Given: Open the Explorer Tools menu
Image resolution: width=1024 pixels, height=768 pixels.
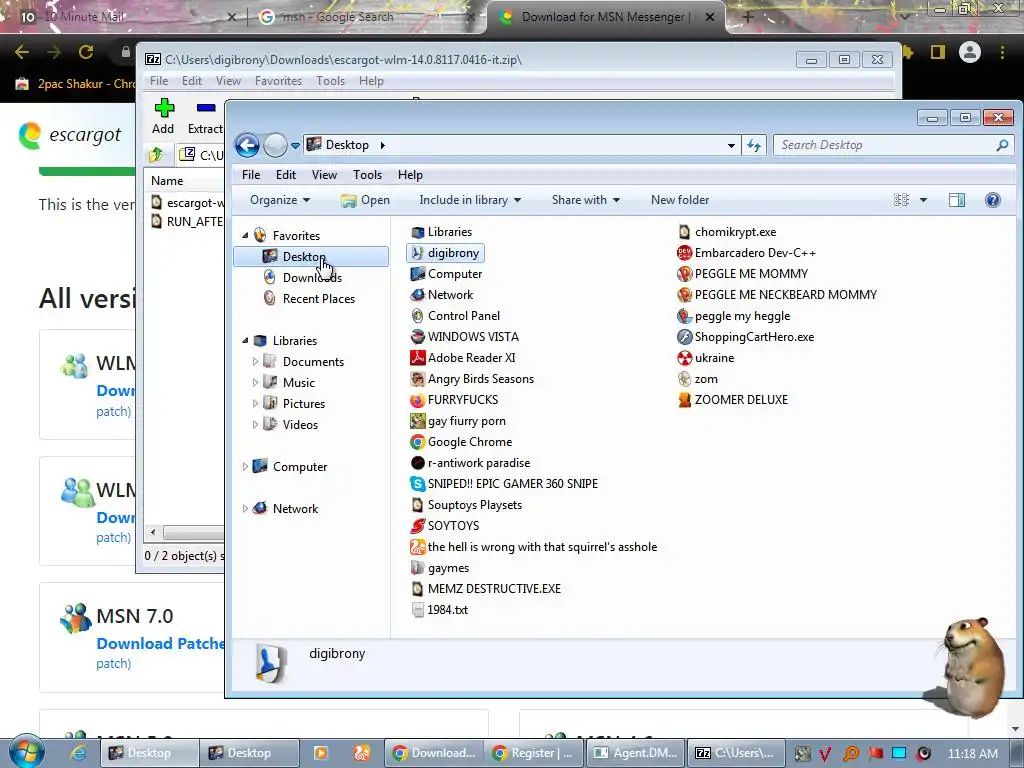Looking at the screenshot, I should 367,175.
